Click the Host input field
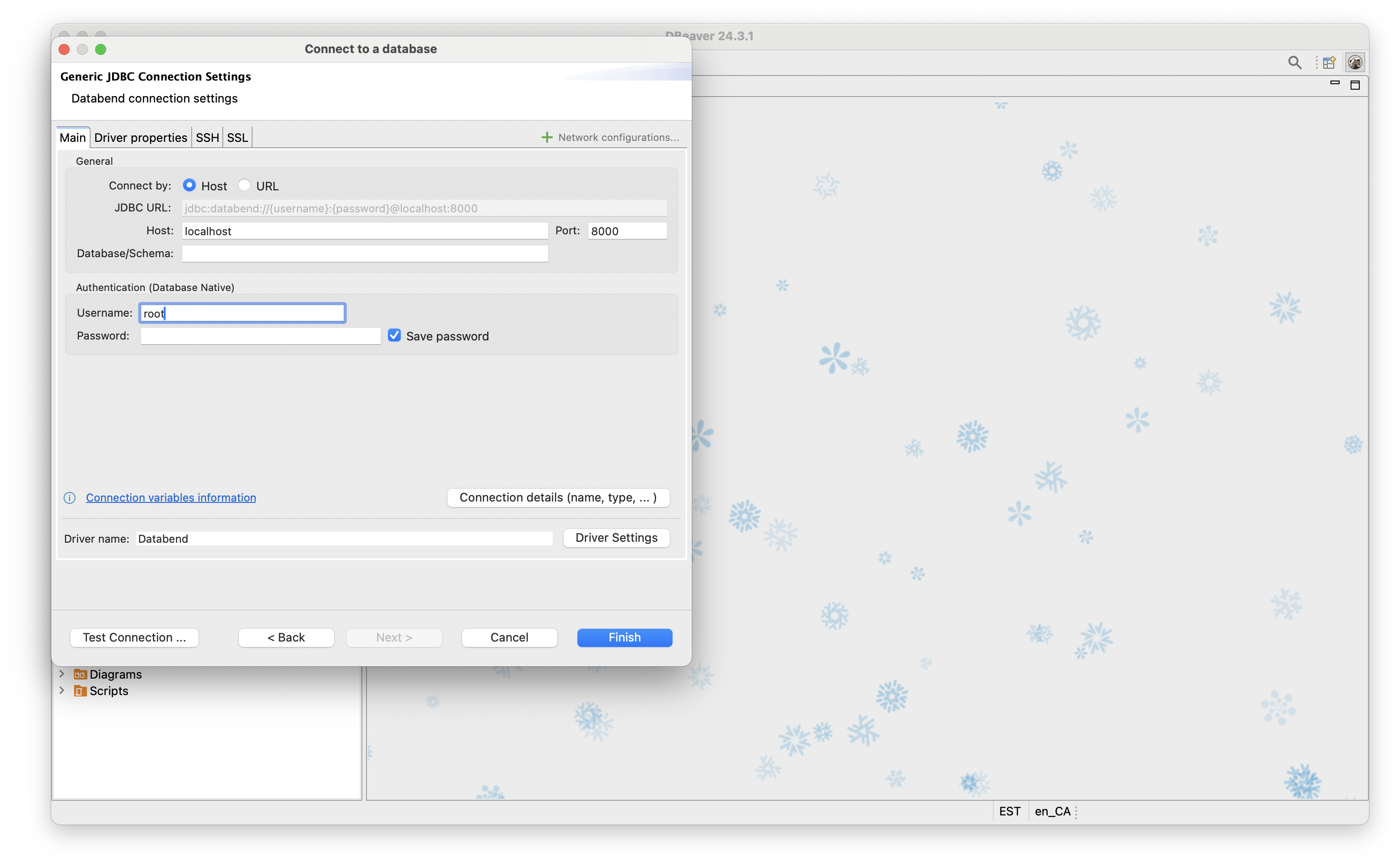 [x=365, y=231]
